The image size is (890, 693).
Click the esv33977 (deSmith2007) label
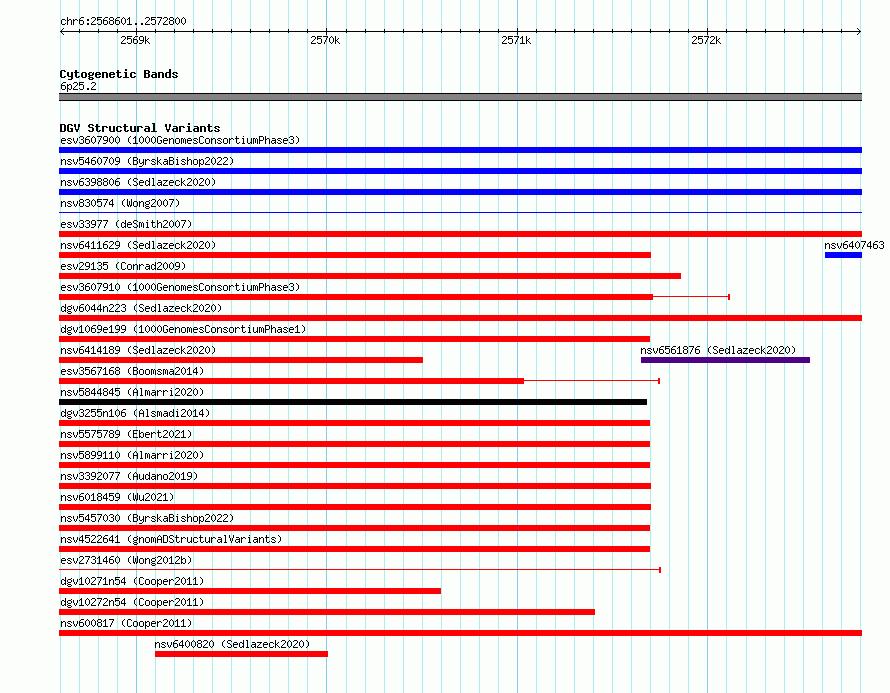[x=126, y=224]
